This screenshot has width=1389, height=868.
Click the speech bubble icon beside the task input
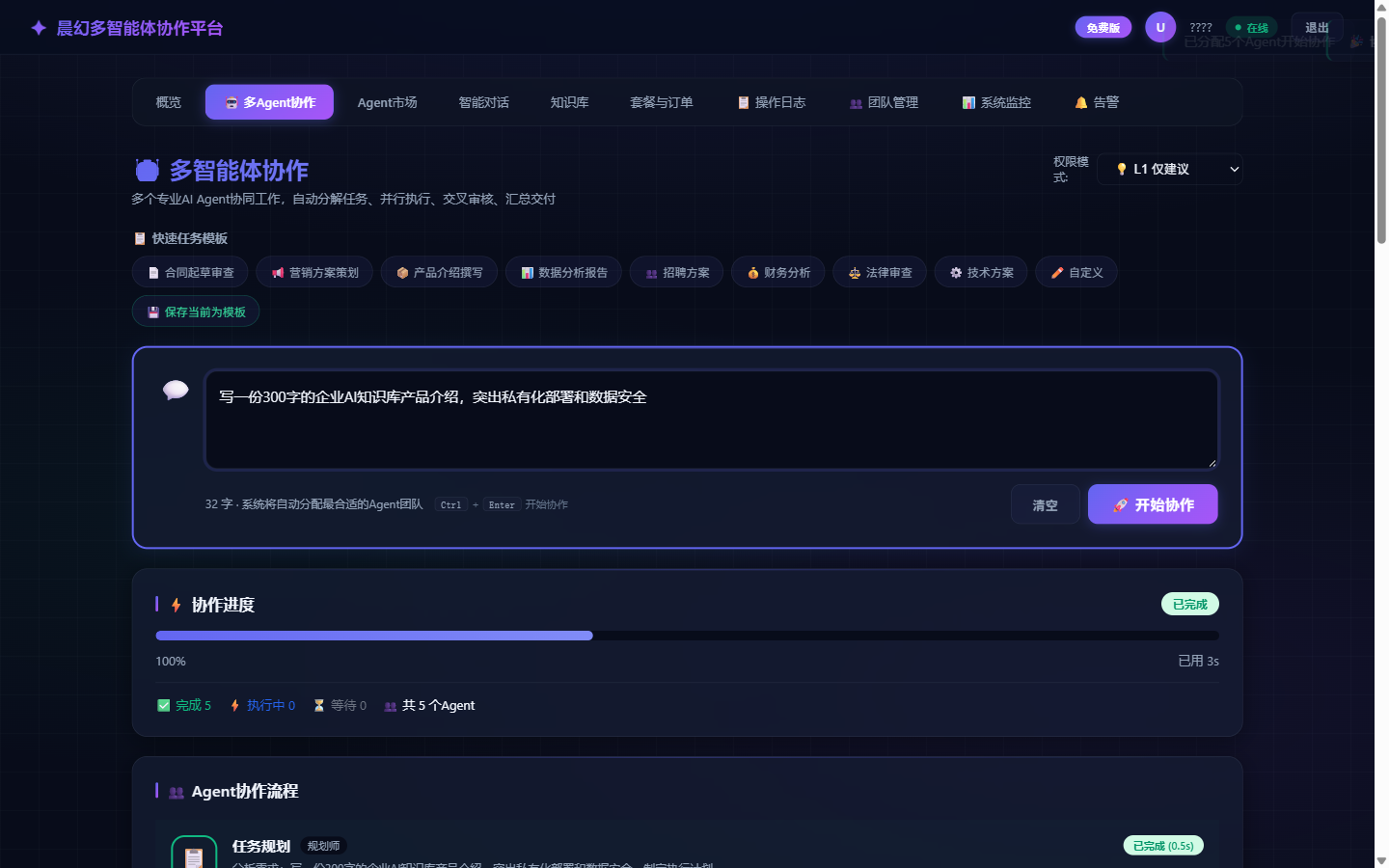pos(176,390)
